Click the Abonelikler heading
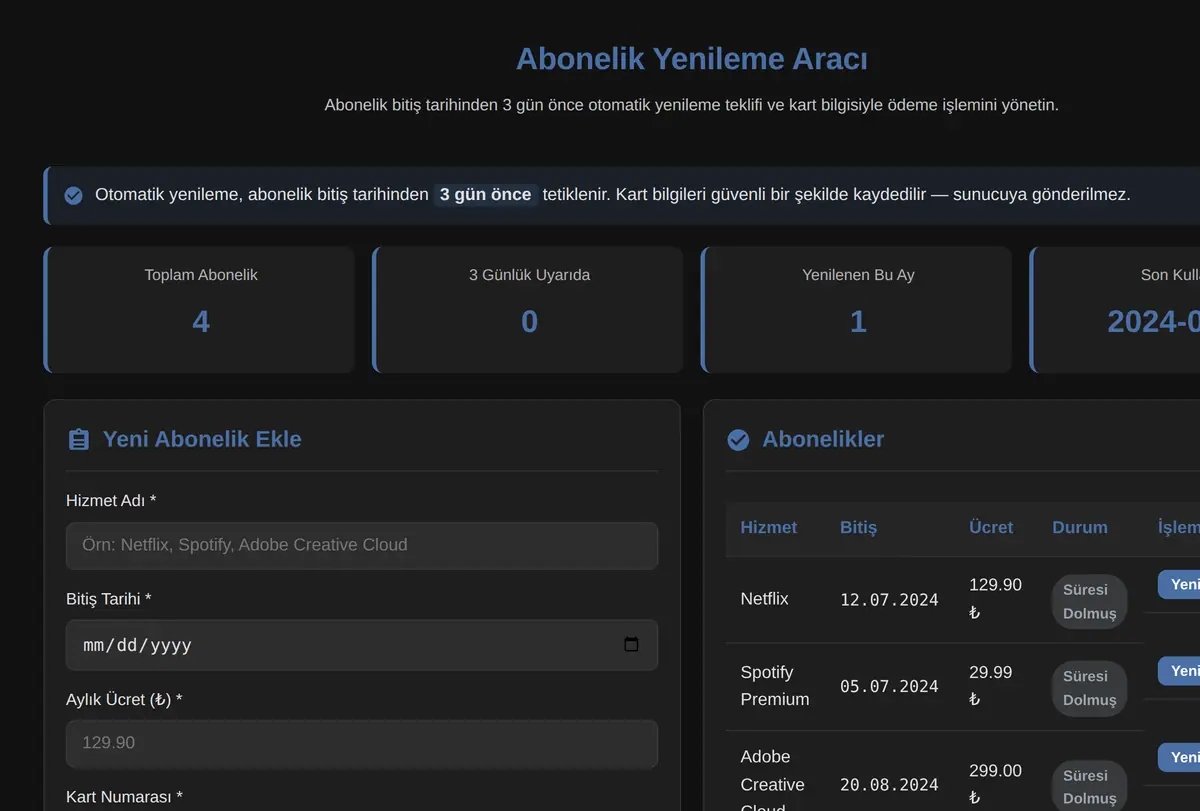The width and height of the screenshot is (1200, 811). point(823,439)
